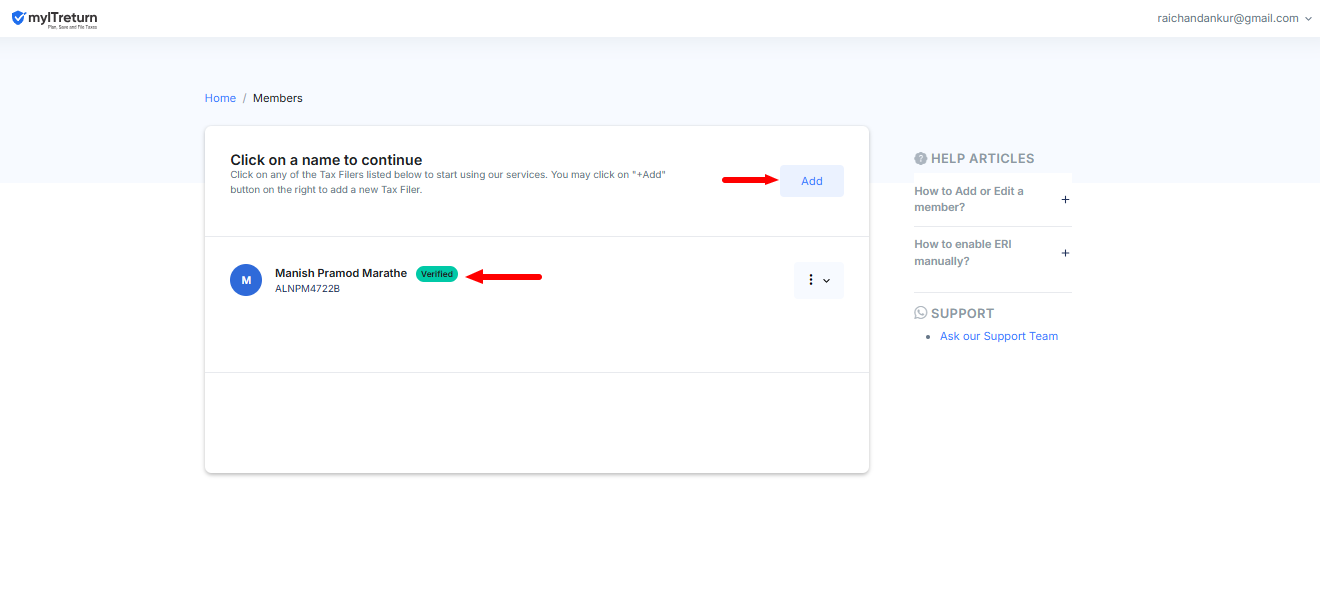
Task: Go to Home breadcrumb link
Action: (x=220, y=98)
